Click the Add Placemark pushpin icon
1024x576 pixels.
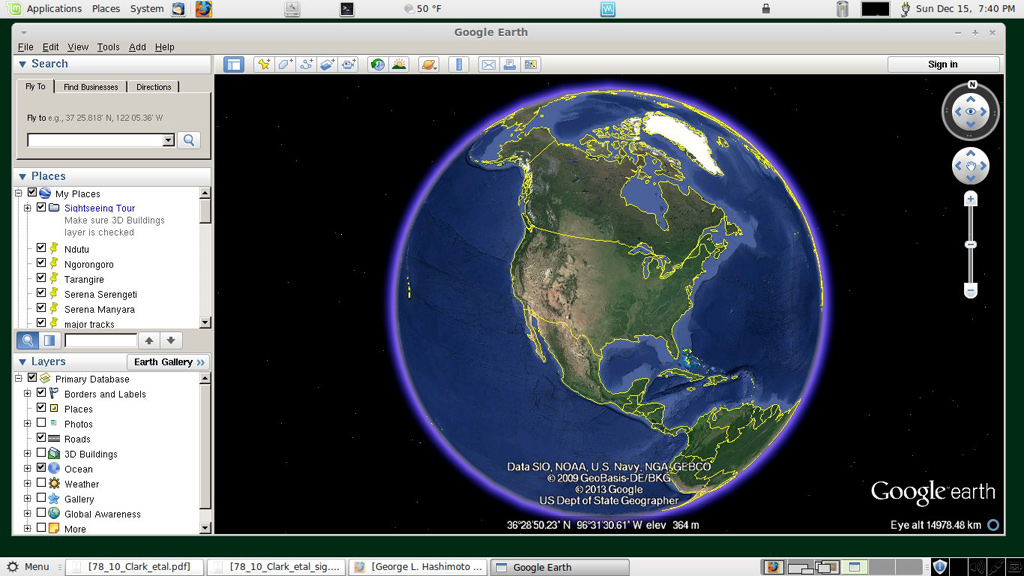click(264, 65)
